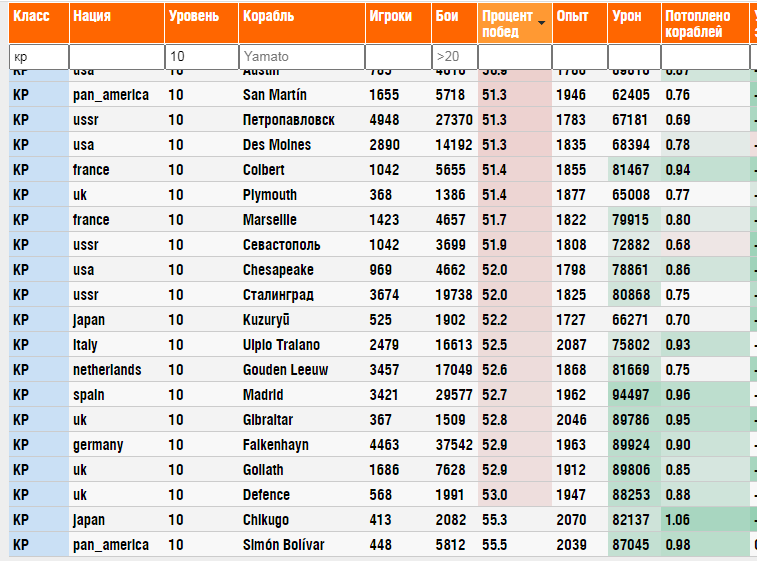Click the ship name filter with Yamato placeholder
The image size is (757, 561).
[x=300, y=56]
